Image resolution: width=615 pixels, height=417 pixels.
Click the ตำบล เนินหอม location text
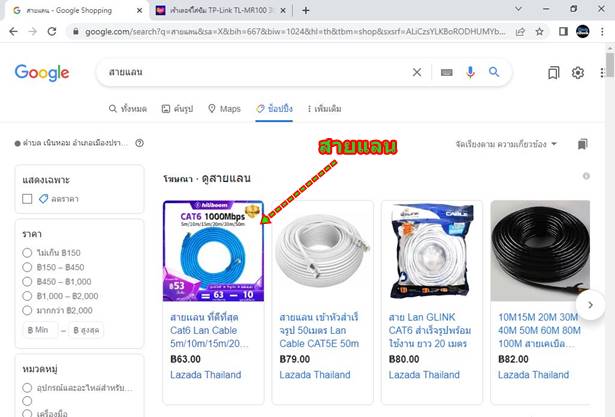pyautogui.click(x=75, y=143)
